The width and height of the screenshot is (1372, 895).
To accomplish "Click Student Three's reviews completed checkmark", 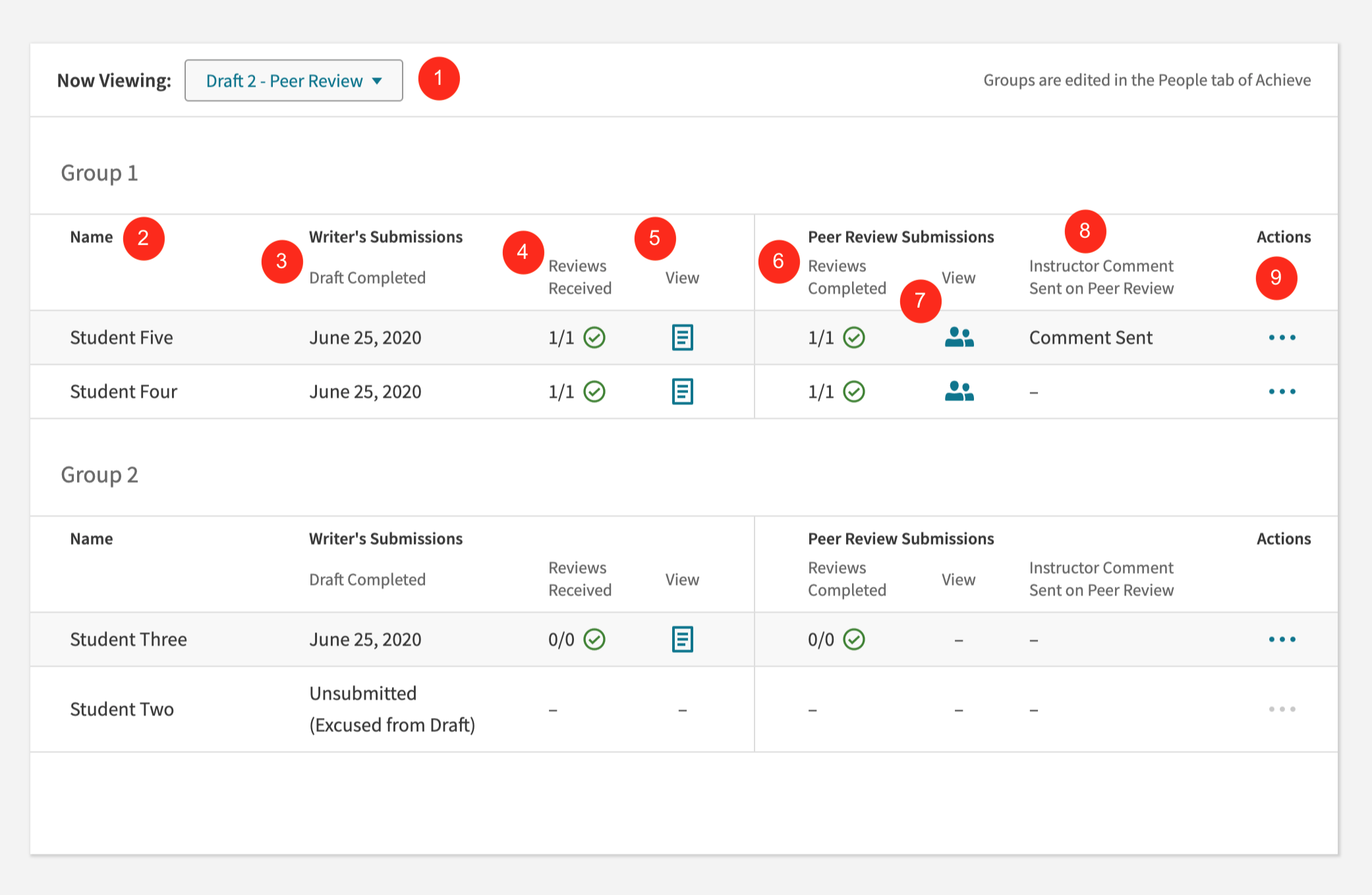I will pyautogui.click(x=854, y=639).
